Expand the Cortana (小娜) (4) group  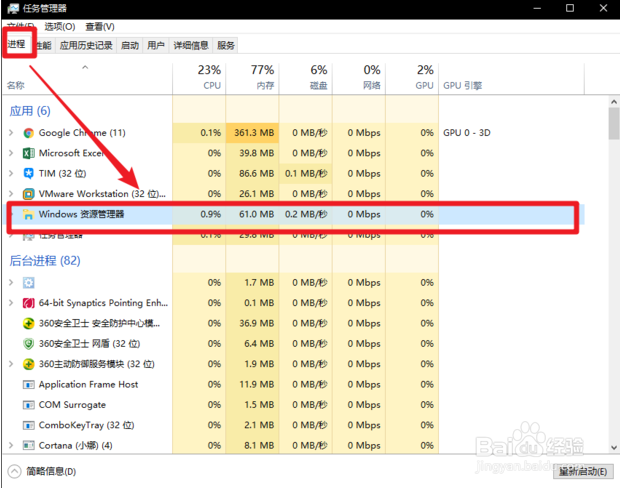(11, 445)
